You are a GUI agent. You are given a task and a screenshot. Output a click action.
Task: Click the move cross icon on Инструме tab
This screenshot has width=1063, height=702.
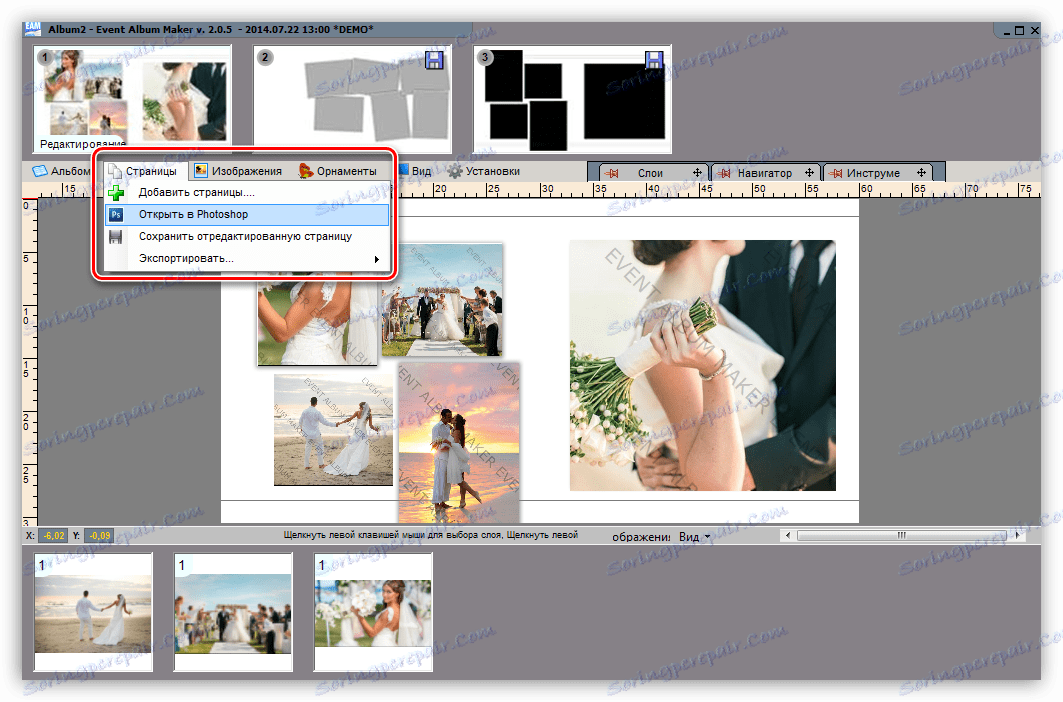click(x=921, y=173)
